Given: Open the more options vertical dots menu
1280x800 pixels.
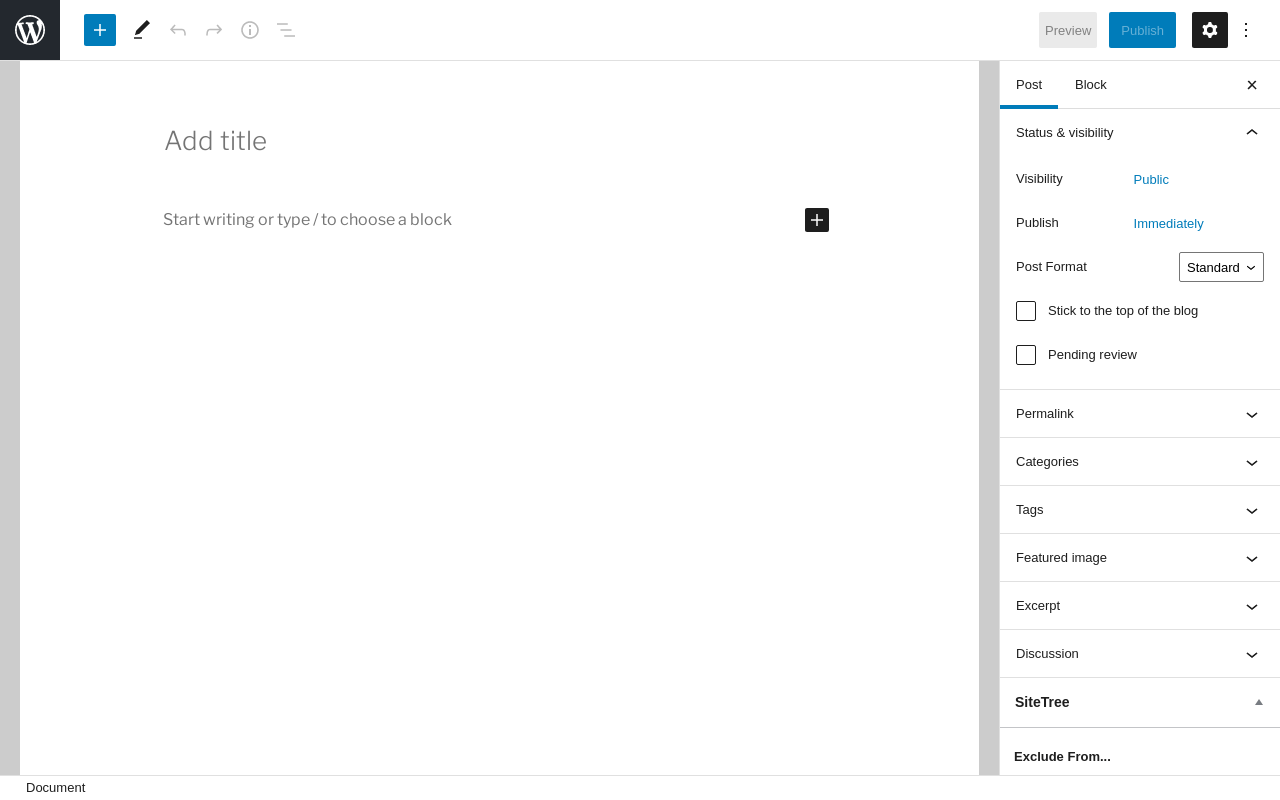Looking at the screenshot, I should tap(1246, 30).
